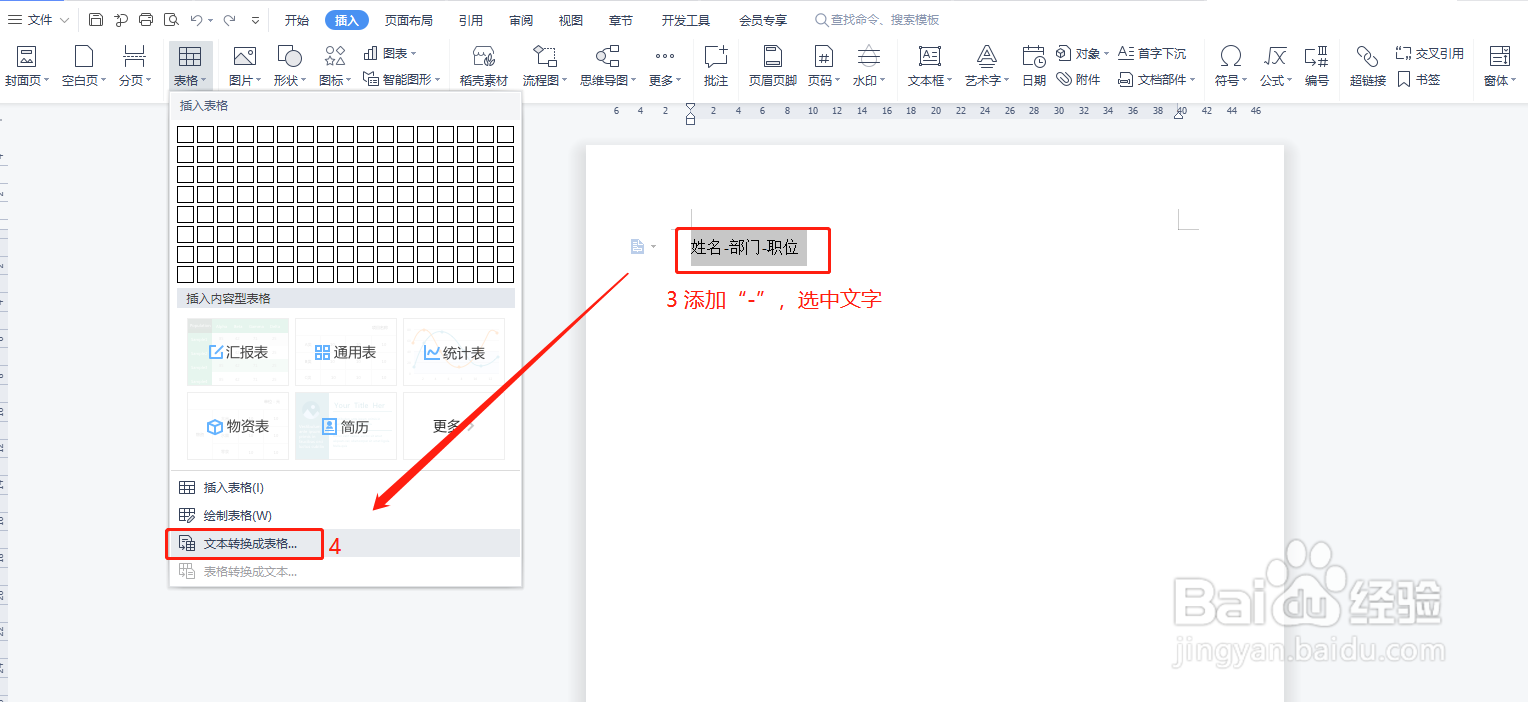Insert a 书签 (Bookmark) with its icon
Viewport: 1528px width, 702px height.
click(1420, 80)
